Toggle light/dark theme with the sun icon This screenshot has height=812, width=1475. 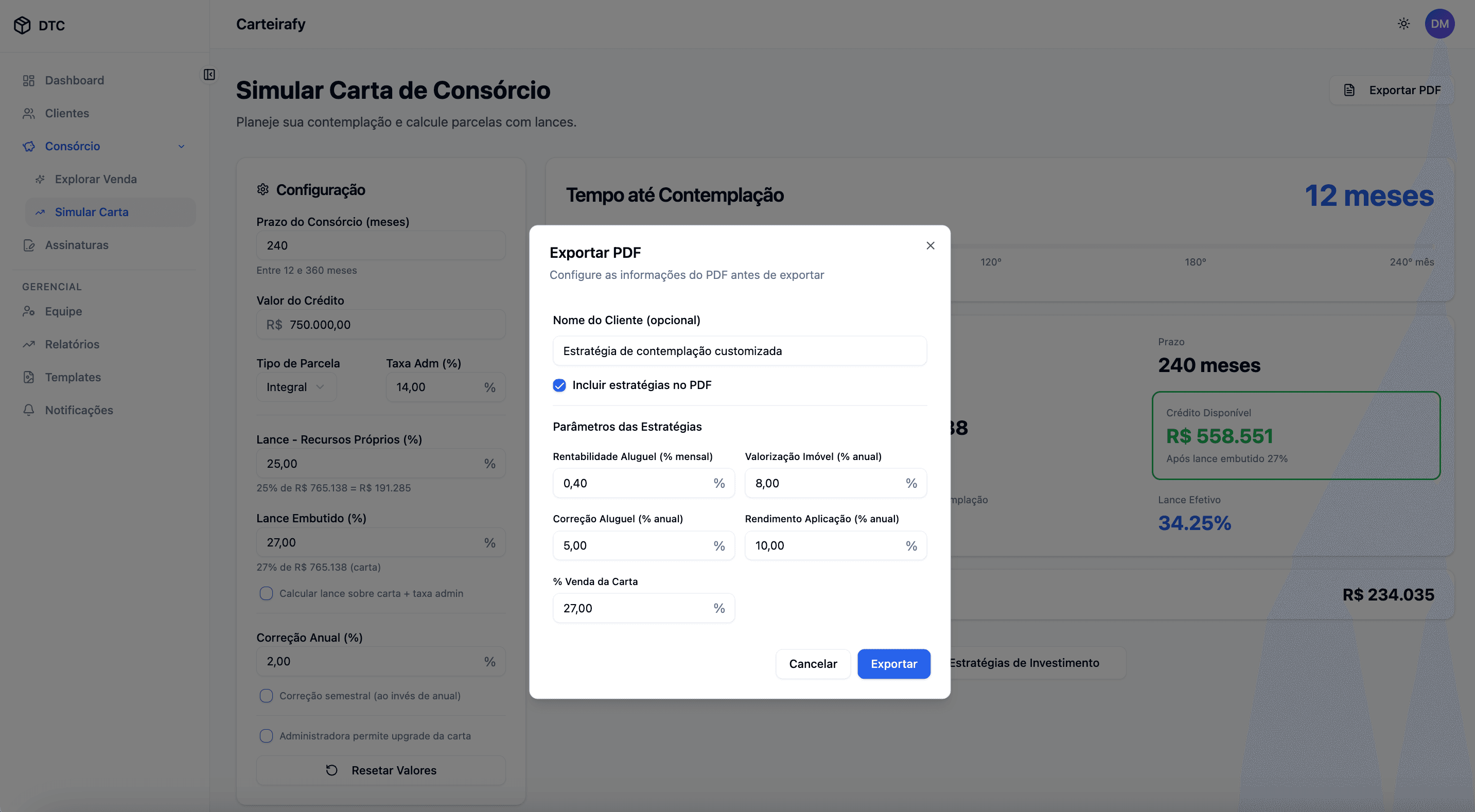click(x=1403, y=24)
